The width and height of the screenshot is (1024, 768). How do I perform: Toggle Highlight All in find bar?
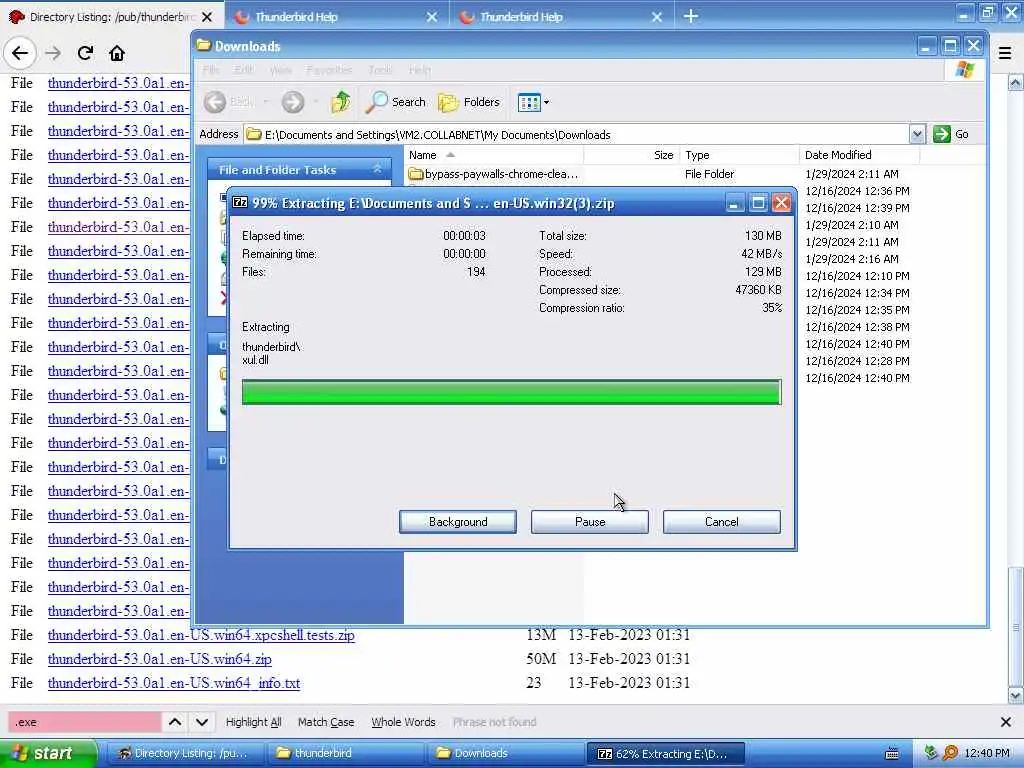[253, 722]
